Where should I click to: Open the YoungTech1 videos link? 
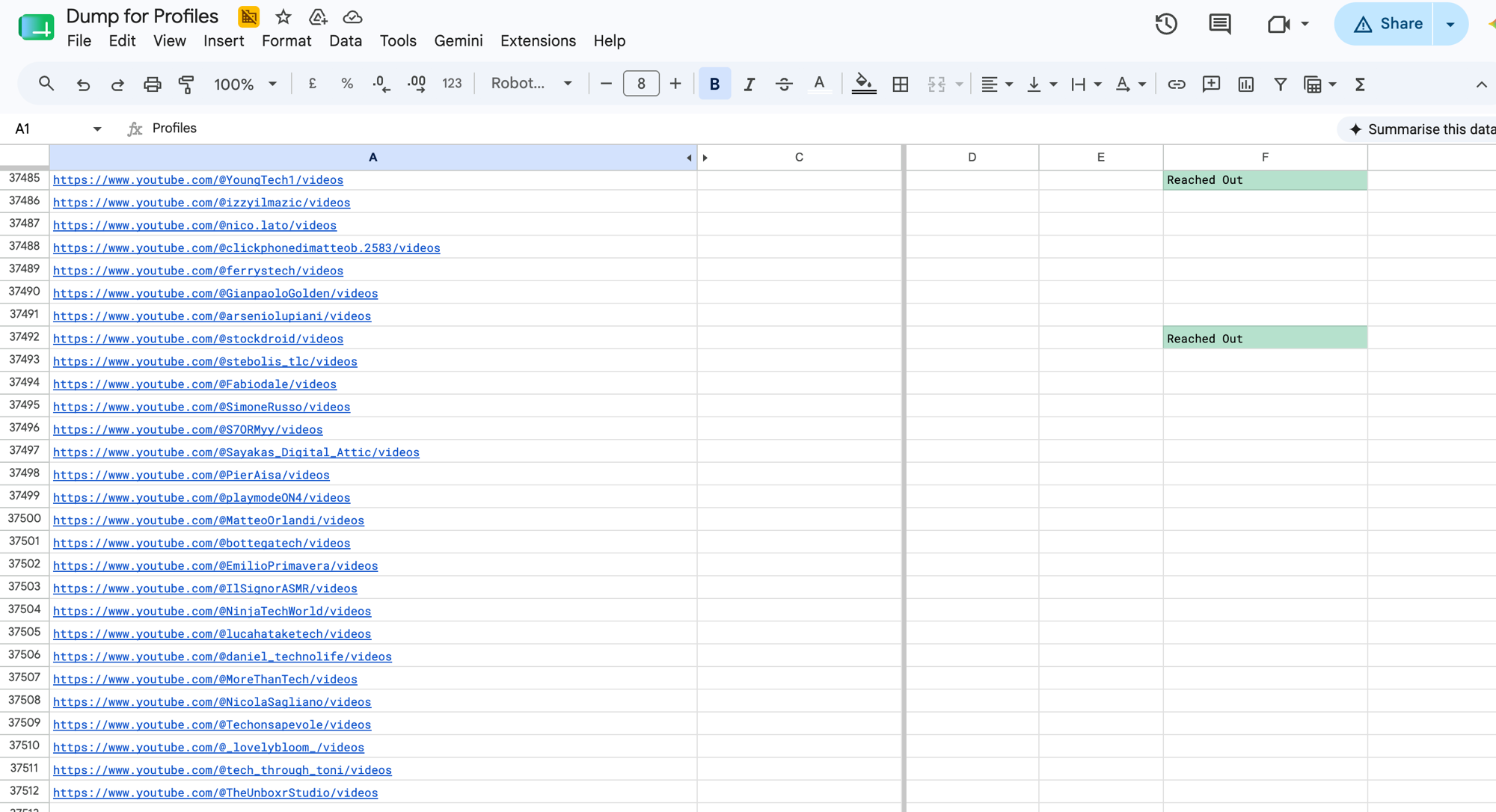pos(198,180)
